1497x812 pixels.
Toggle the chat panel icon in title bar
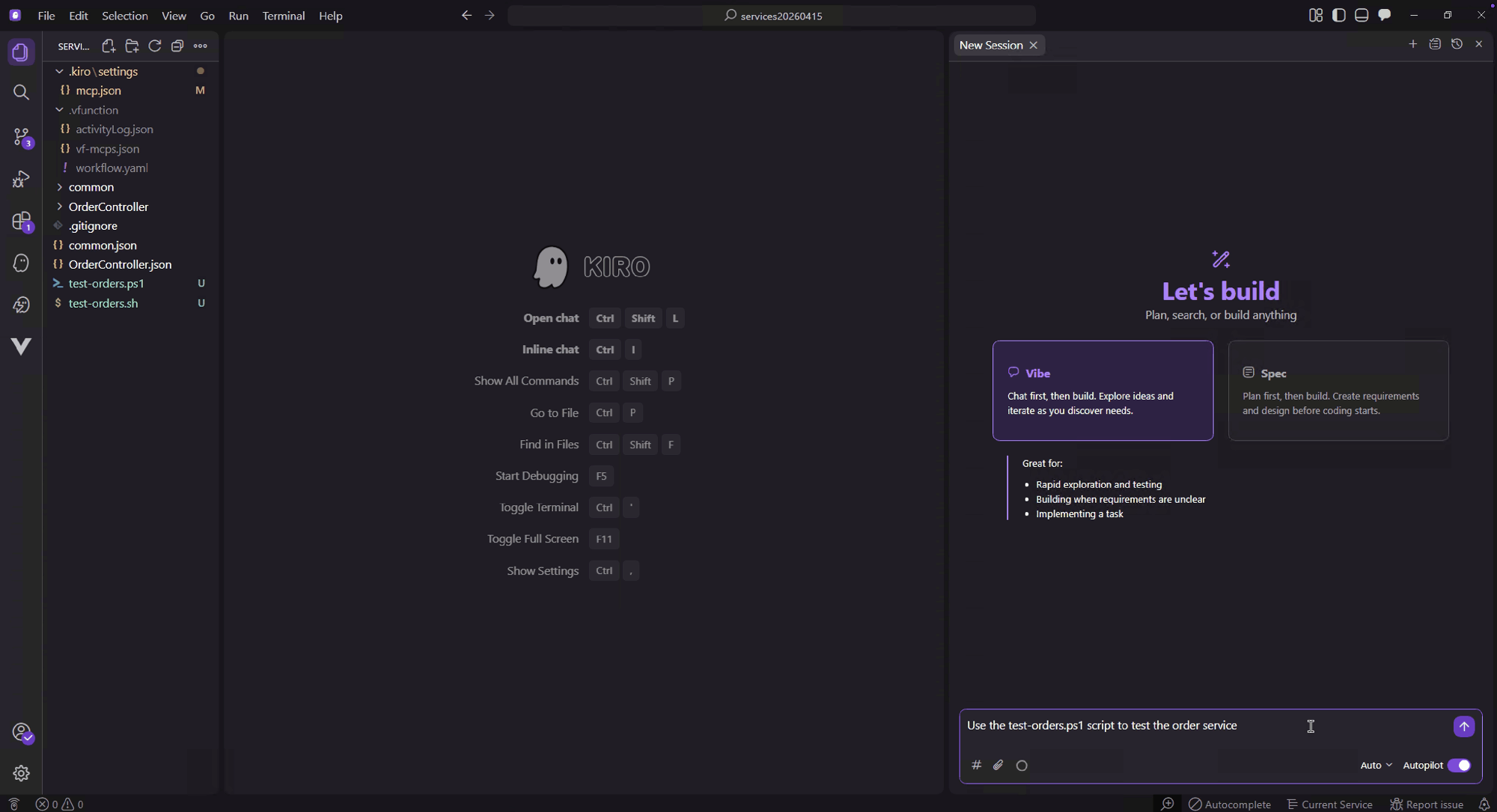[1385, 15]
